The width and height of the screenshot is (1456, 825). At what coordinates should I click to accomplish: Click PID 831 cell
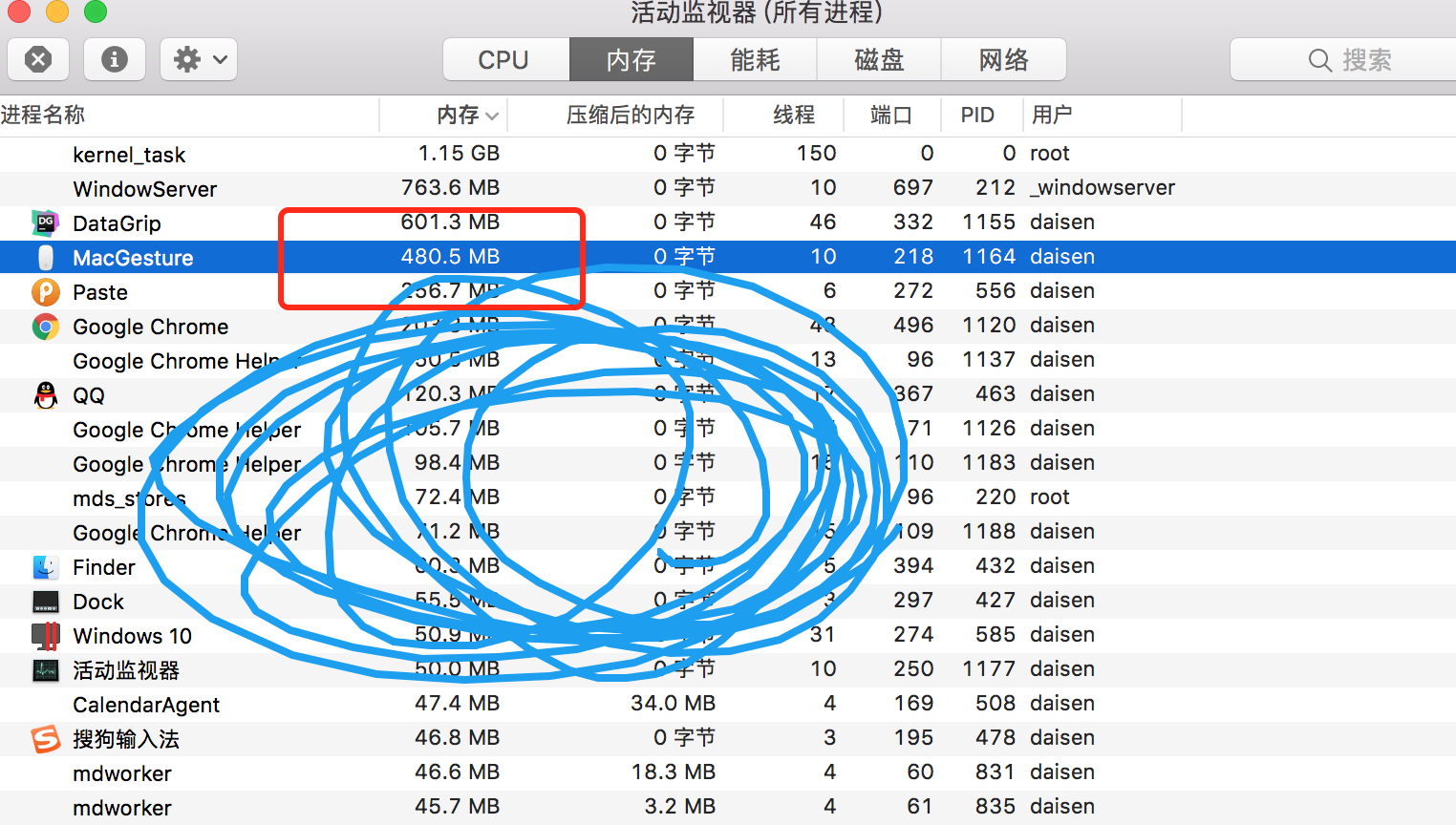(995, 772)
